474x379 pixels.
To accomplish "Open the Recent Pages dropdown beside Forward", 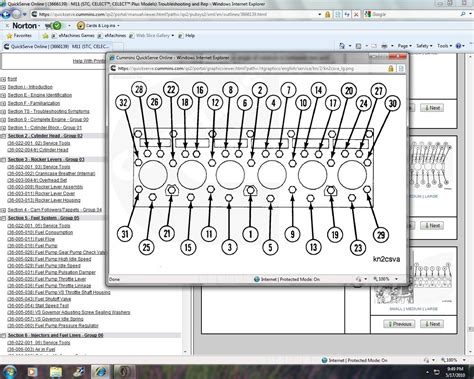I will (24, 15).
